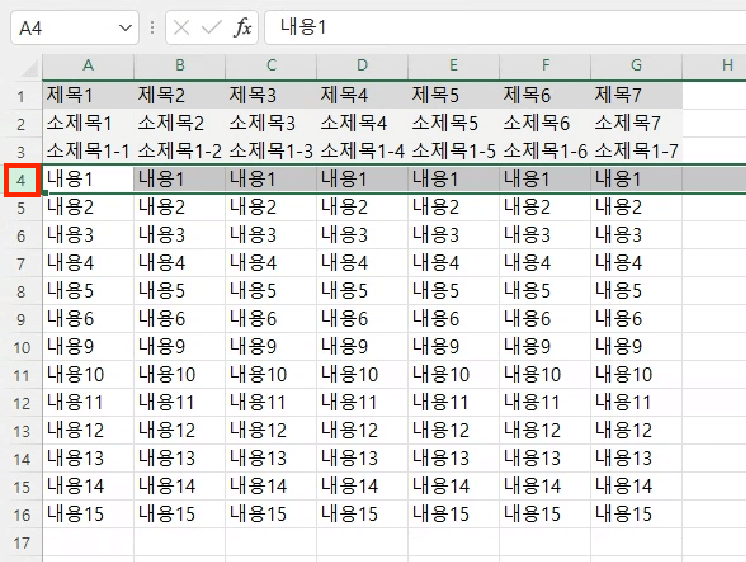
Task: Click cell containing 소제목1-5
Action: [453, 151]
